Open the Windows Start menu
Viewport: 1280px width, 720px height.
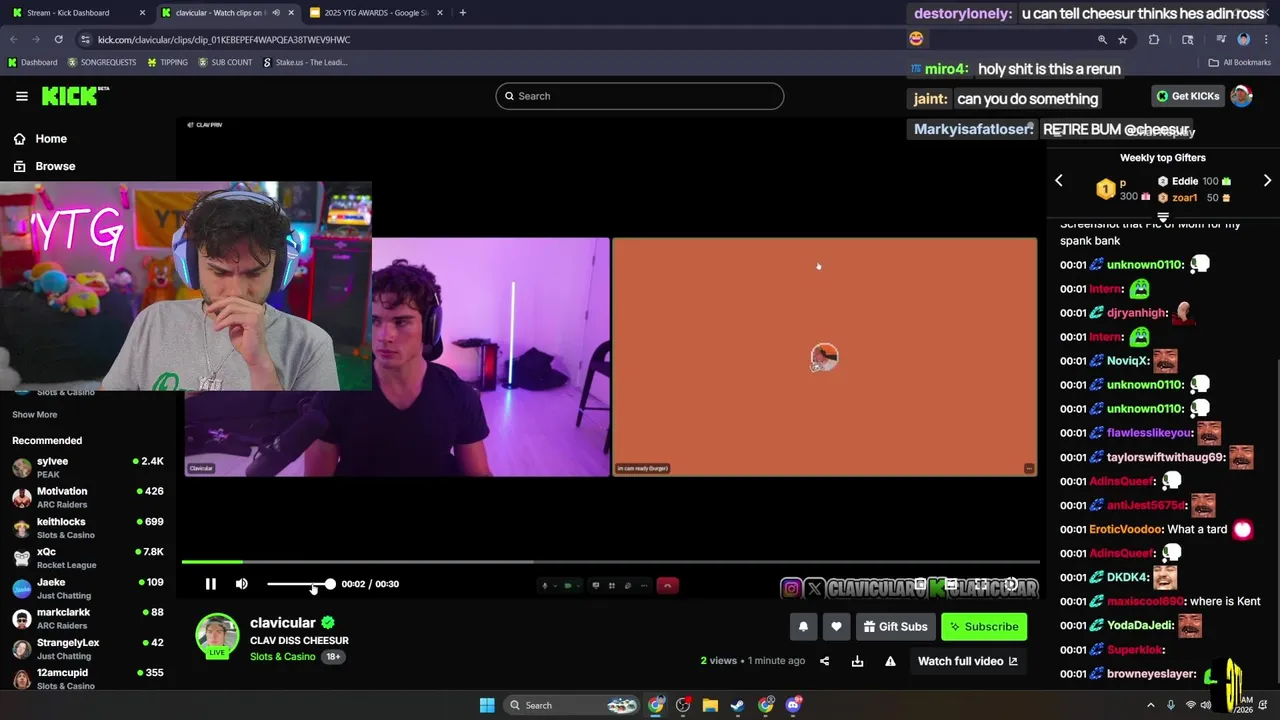(487, 705)
